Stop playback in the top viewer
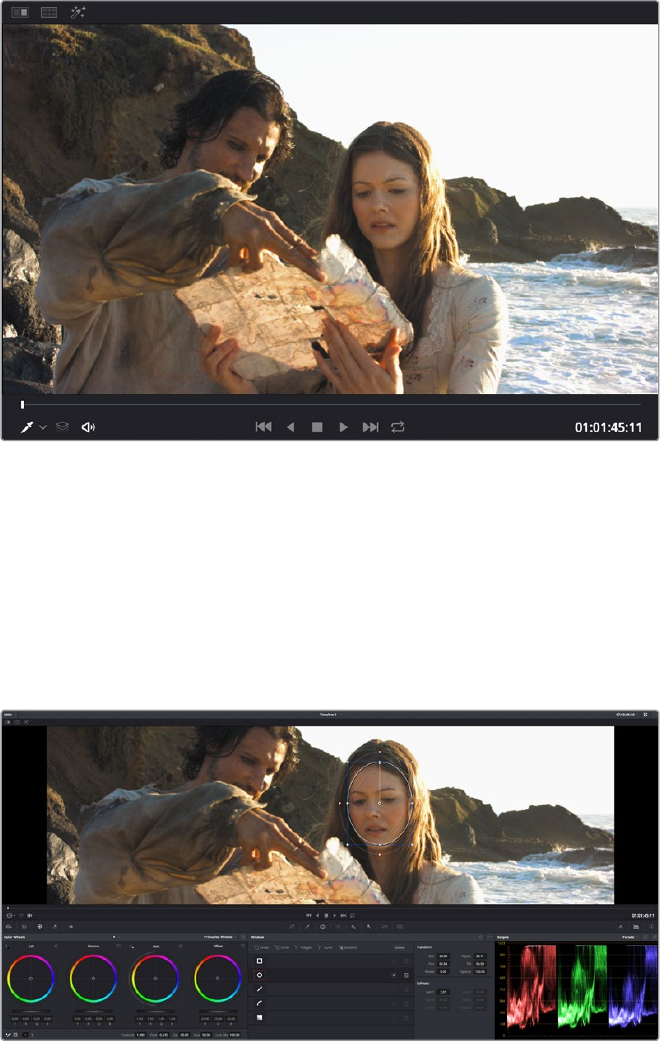Image resolution: width=660 pixels, height=1041 pixels. point(317,427)
